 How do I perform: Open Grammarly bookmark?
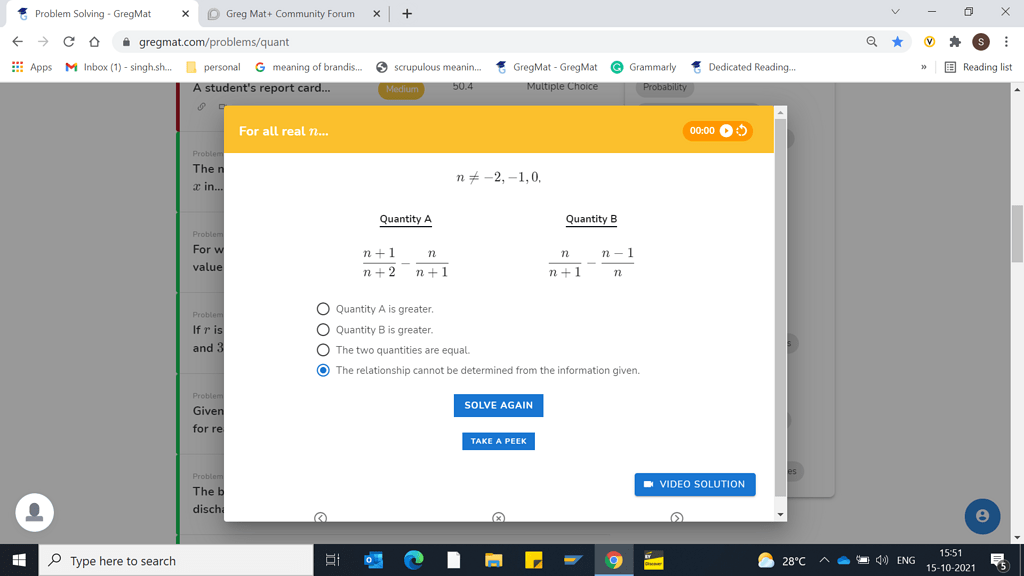point(643,67)
